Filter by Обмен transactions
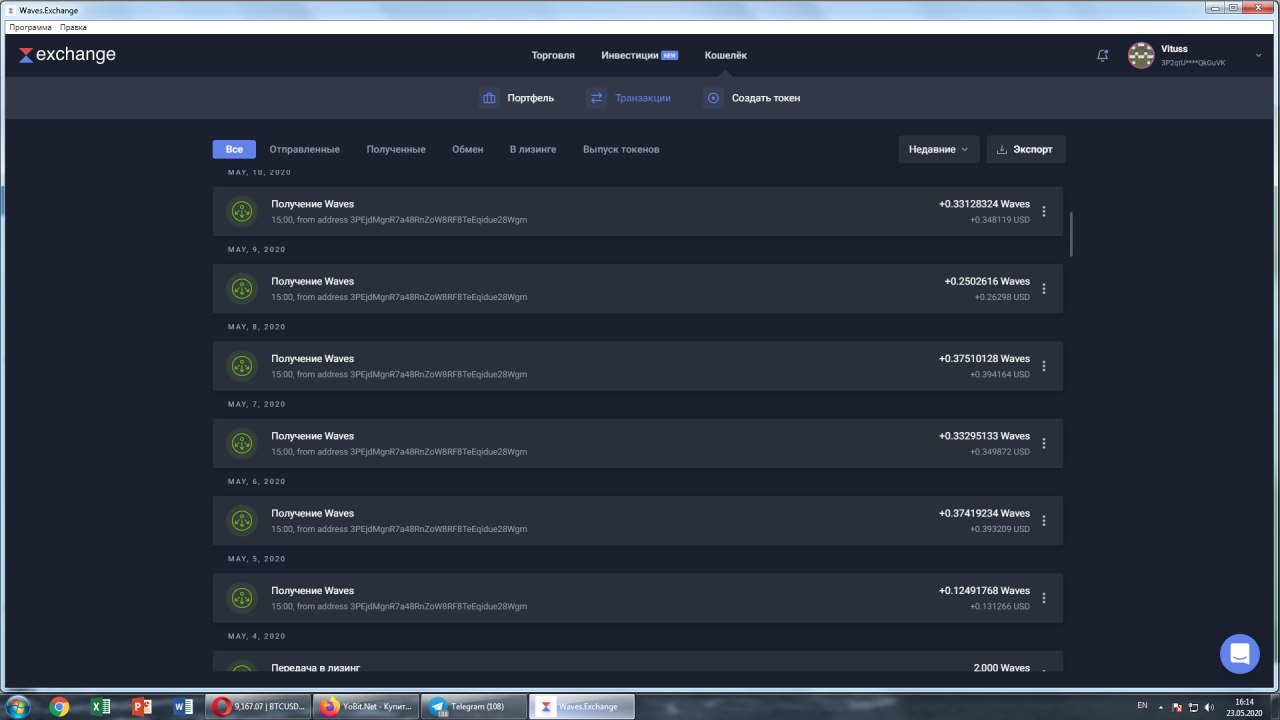 pyautogui.click(x=467, y=149)
